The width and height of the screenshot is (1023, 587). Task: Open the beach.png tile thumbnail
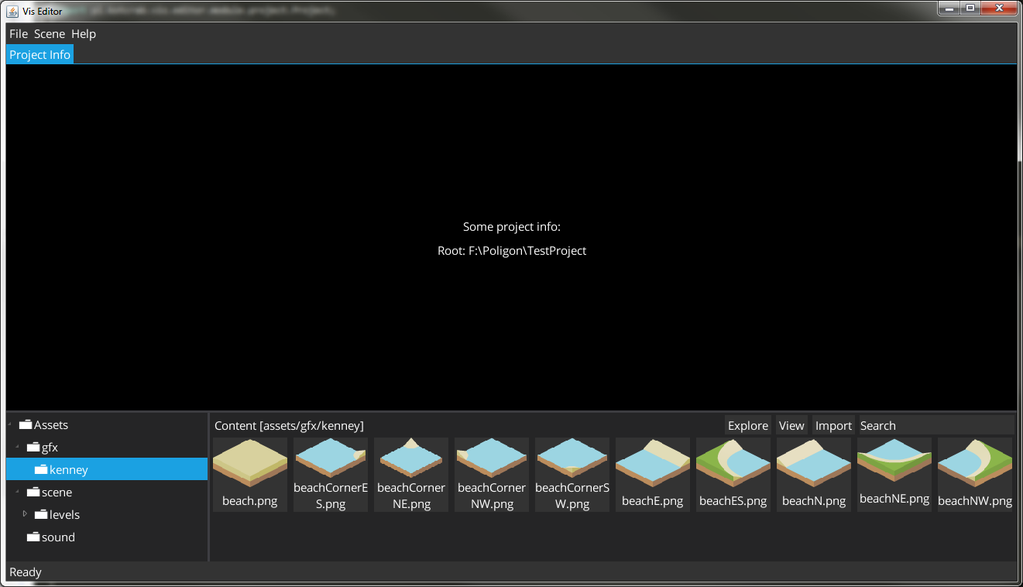click(250, 464)
